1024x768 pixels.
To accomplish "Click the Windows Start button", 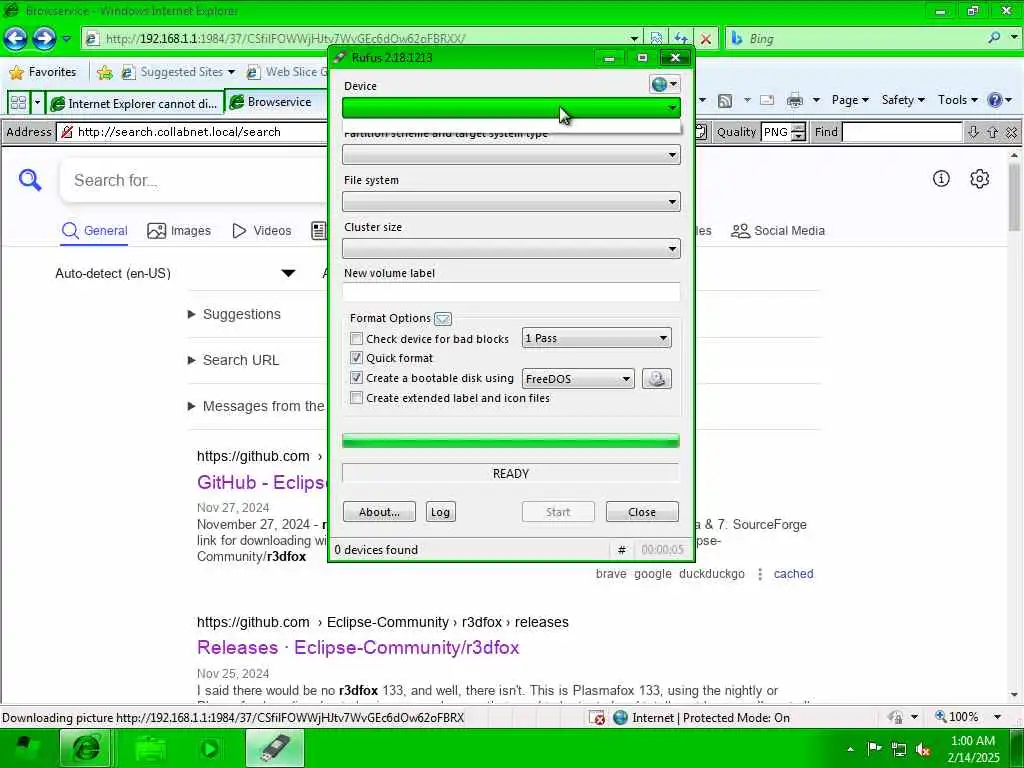I will tap(26, 748).
